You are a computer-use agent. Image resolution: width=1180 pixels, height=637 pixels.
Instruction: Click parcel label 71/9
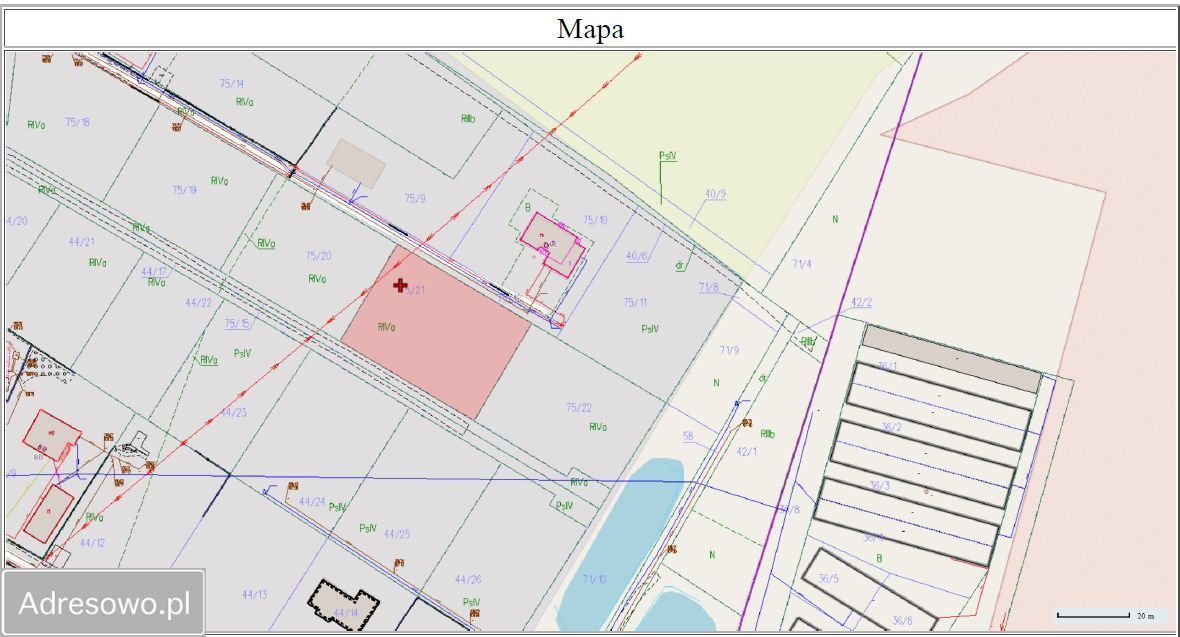[728, 350]
